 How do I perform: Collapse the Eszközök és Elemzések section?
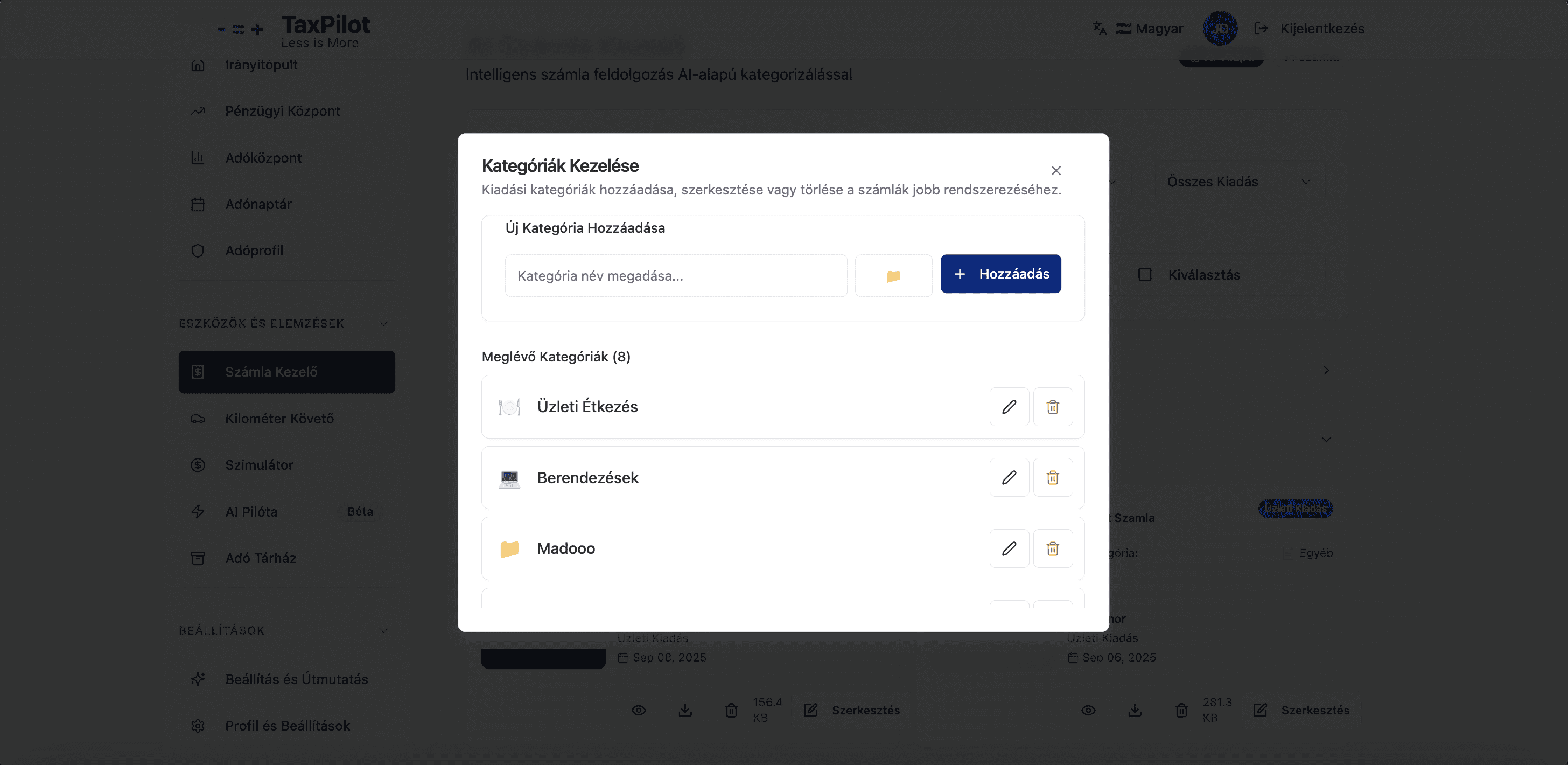(383, 323)
